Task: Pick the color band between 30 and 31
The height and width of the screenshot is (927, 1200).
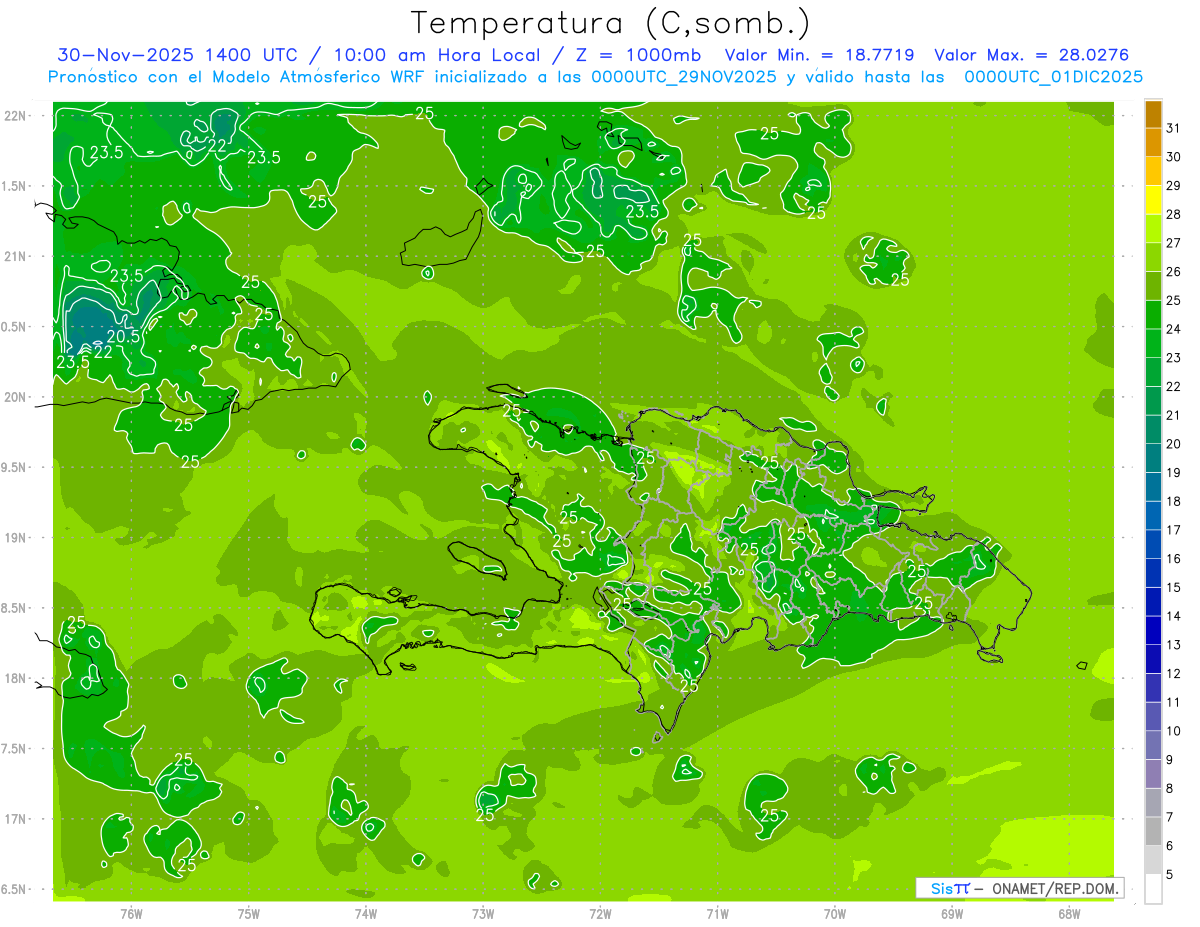Action: [1153, 142]
